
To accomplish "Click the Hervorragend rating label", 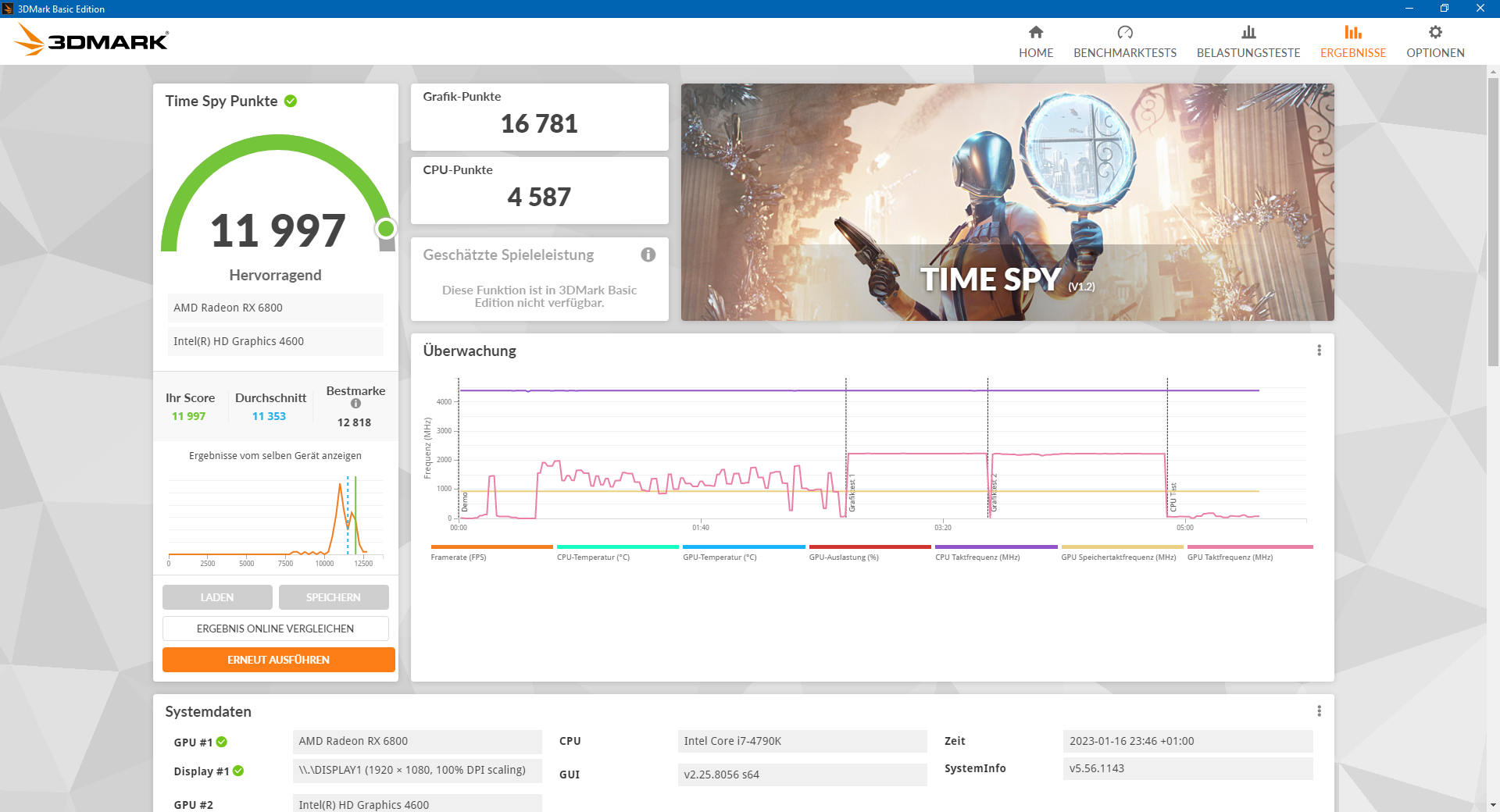I will 275,275.
